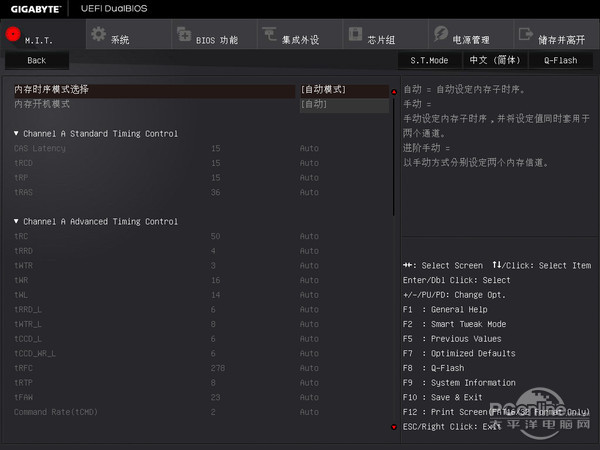Switch to S.T.Mode

[x=429, y=60]
